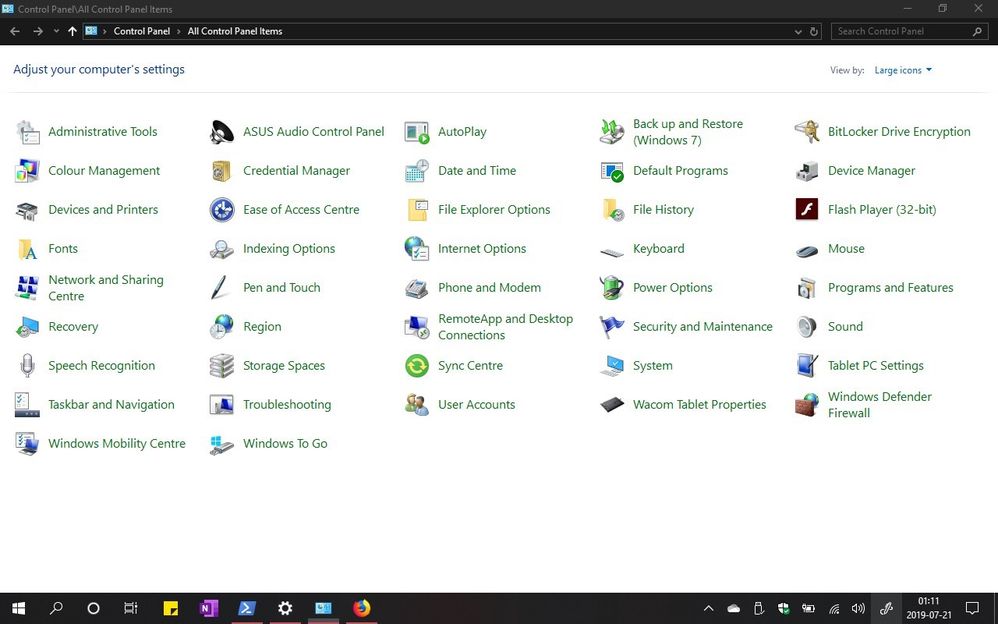Image resolution: width=998 pixels, height=624 pixels.
Task: Open the Windows To Go link
Action: (285, 443)
